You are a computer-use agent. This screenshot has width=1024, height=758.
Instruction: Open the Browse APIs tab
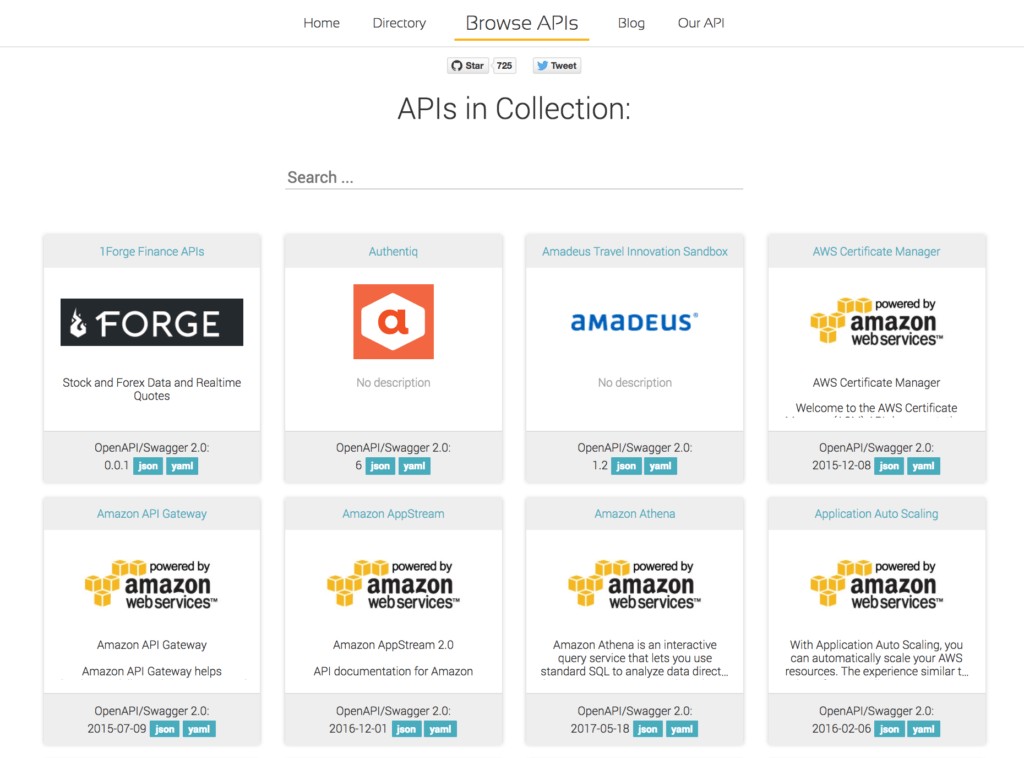521,22
